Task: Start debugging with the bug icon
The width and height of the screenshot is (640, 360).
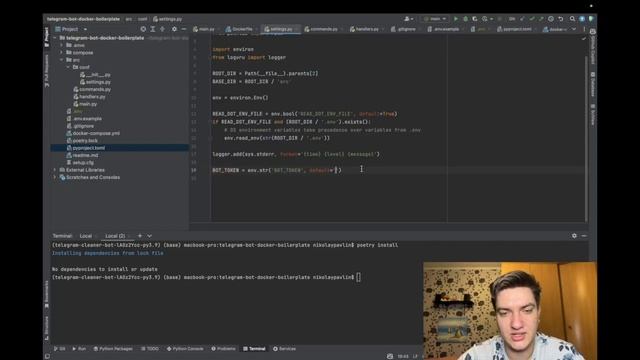Action: (465, 19)
